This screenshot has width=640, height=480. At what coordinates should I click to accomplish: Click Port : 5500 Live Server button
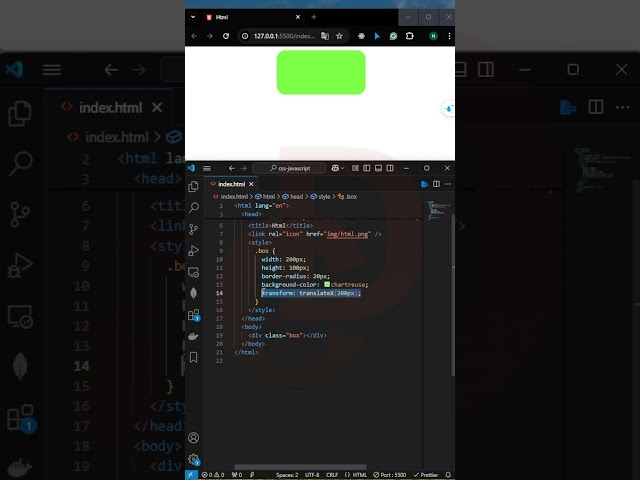coord(389,475)
